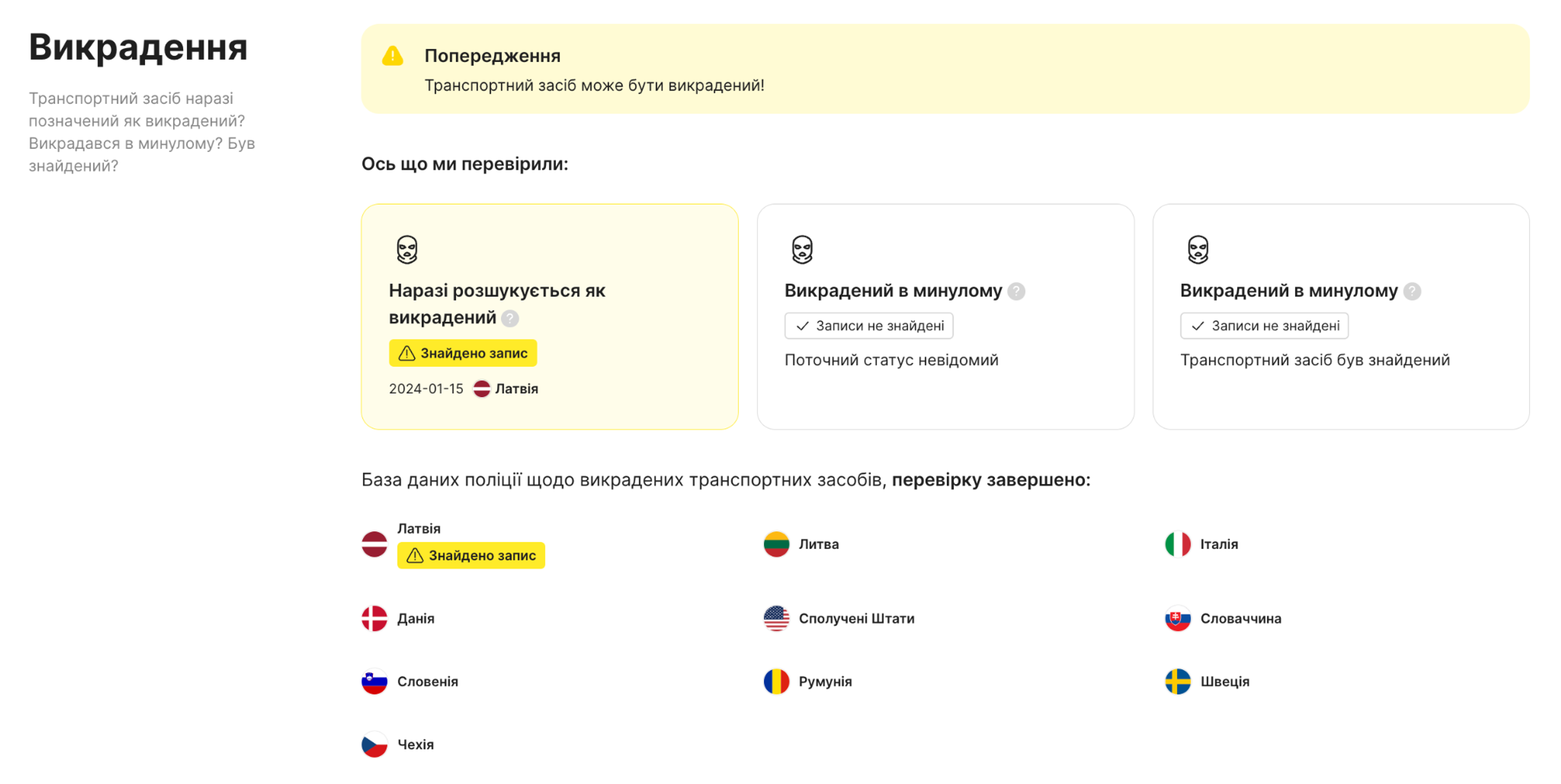1561x784 pixels.
Task: Click the Латвія label next to the date
Action: pos(516,389)
